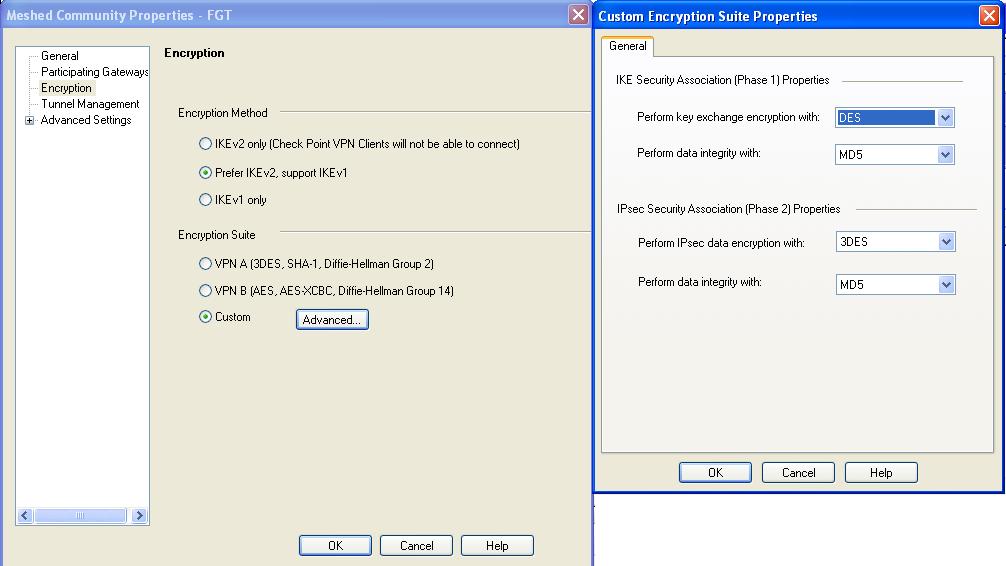Click OK in Custom Encryption Suite Properties
The height and width of the screenshot is (566, 1006).
(715, 473)
